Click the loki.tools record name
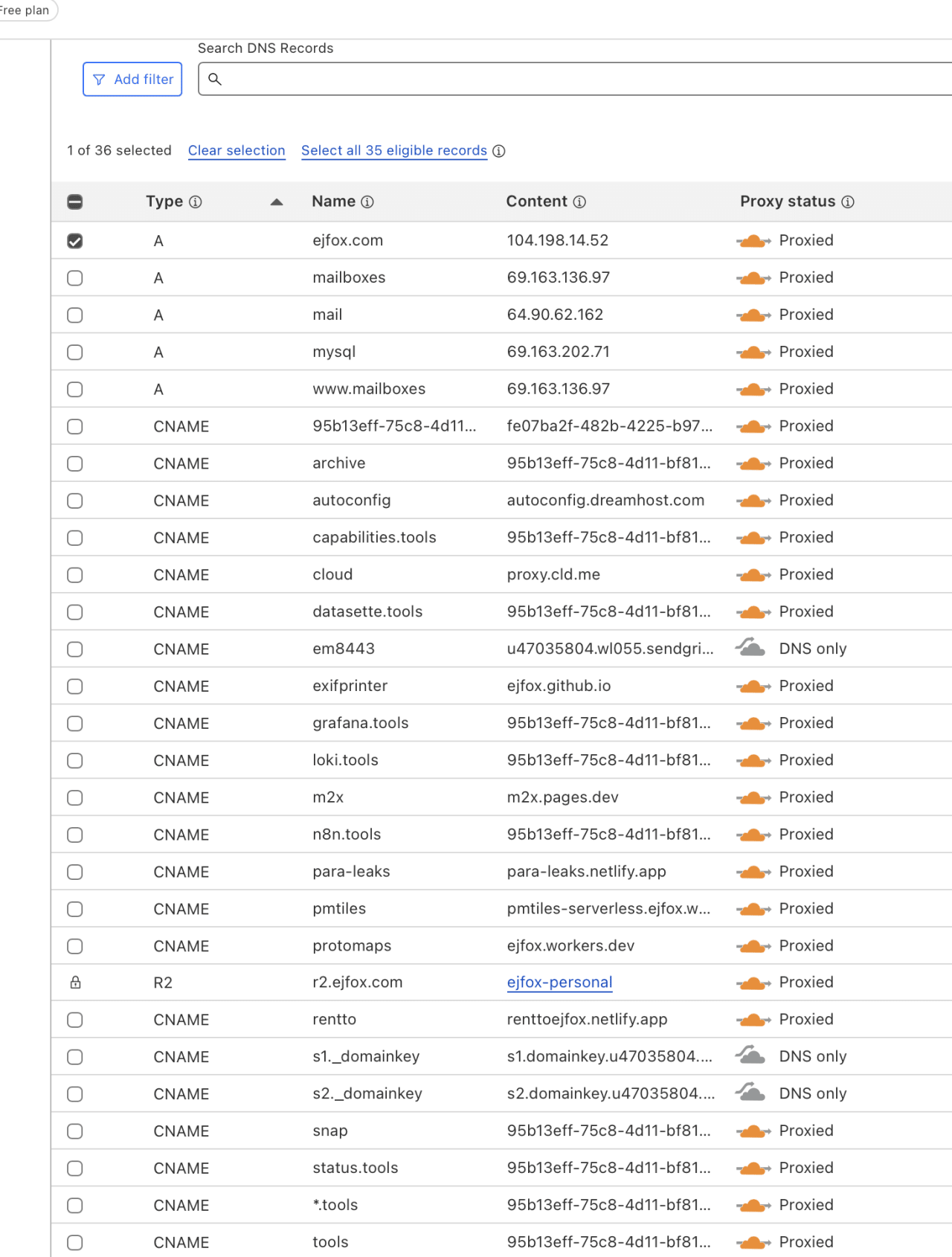The image size is (952, 1257). coord(346,761)
